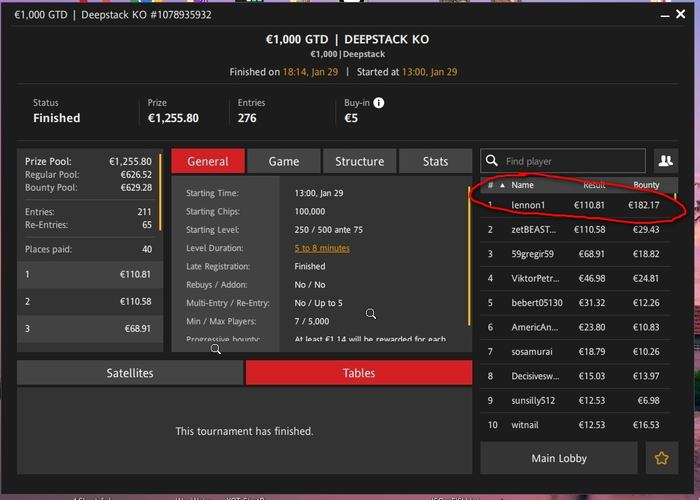Image resolution: width=700 pixels, height=500 pixels.
Task: Select player row AmericAn...
Action: (576, 327)
